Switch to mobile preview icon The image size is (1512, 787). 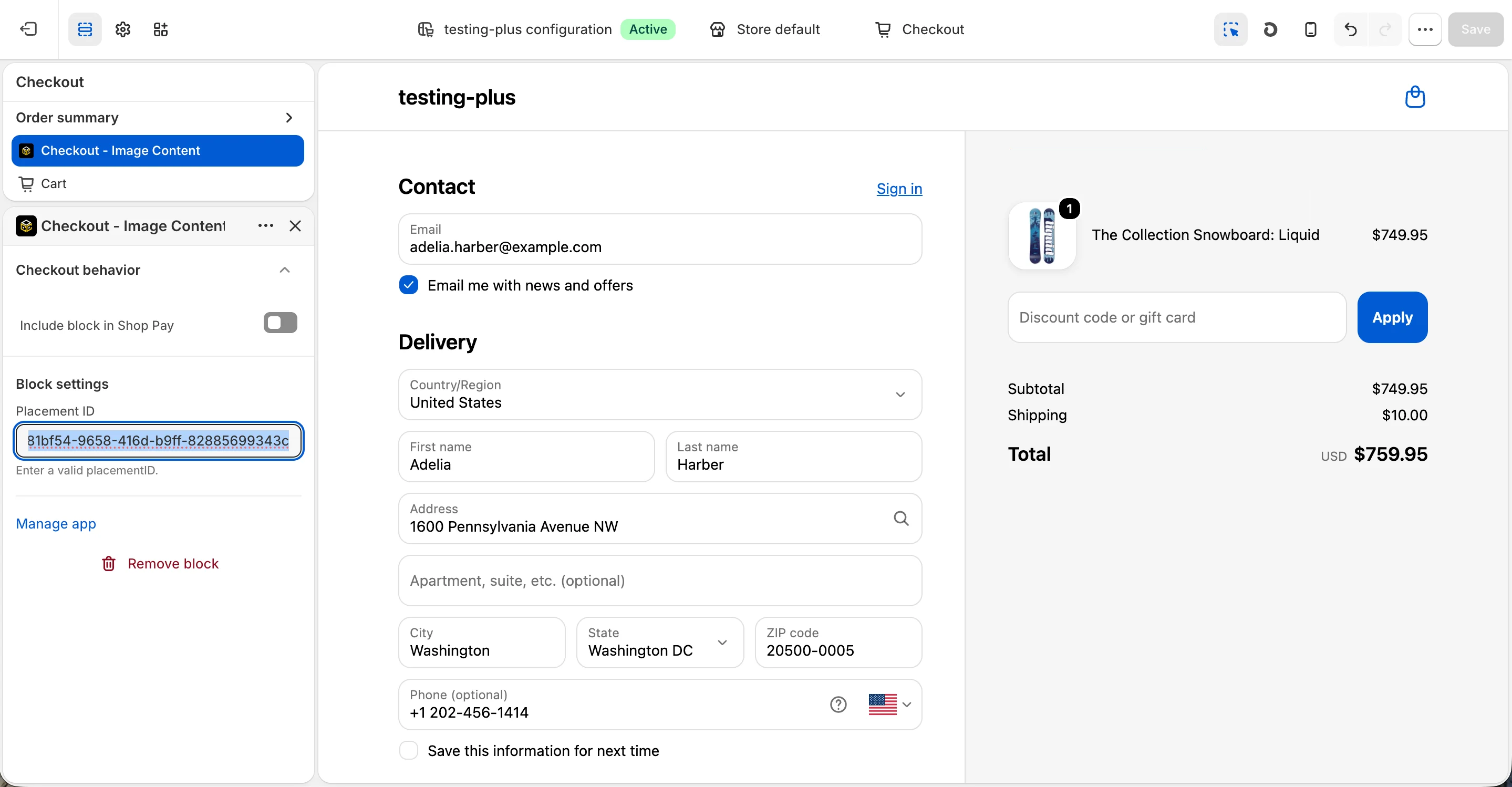1310,29
